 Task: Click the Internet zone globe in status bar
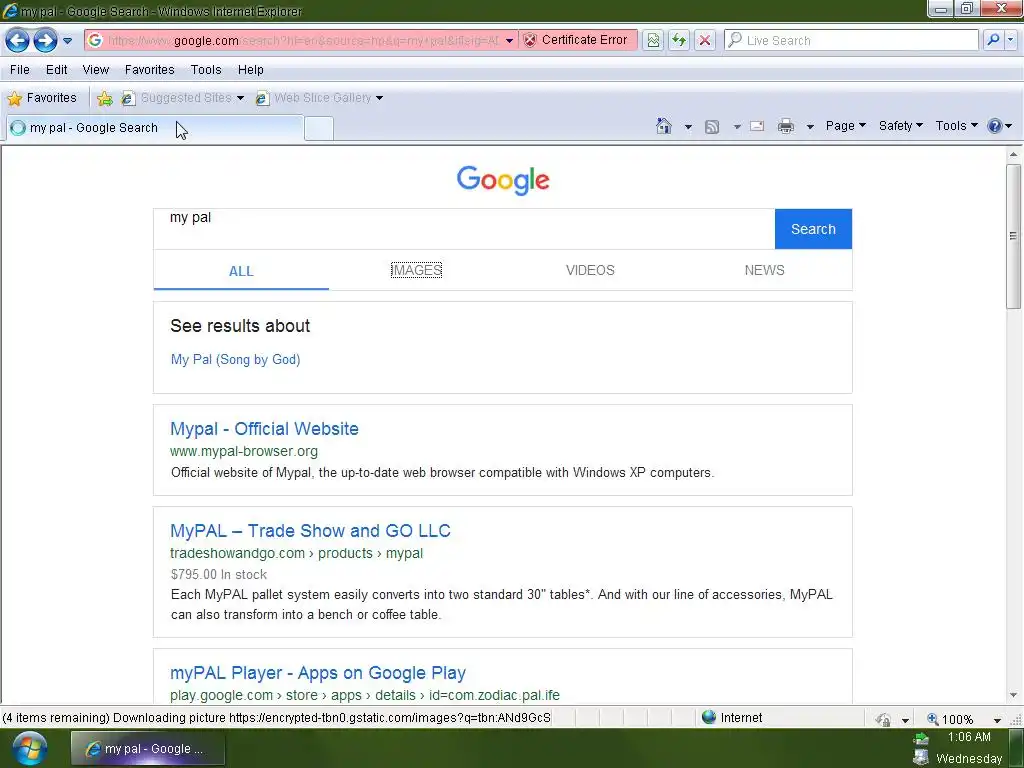point(709,717)
